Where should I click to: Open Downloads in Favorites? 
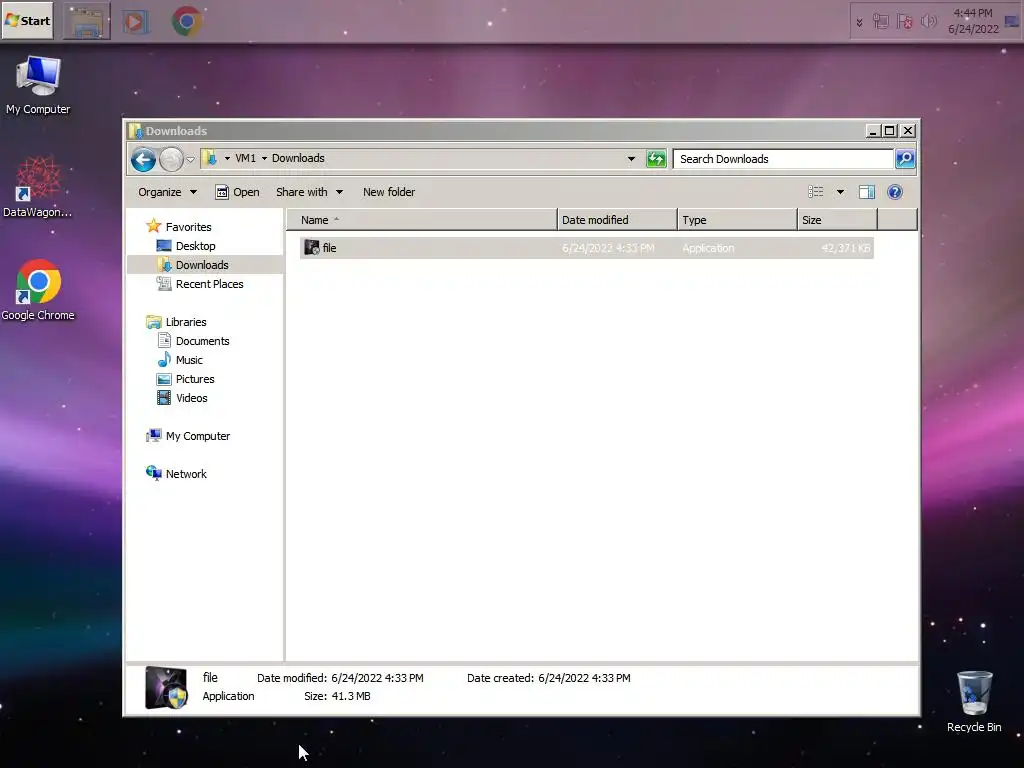pyautogui.click(x=202, y=264)
